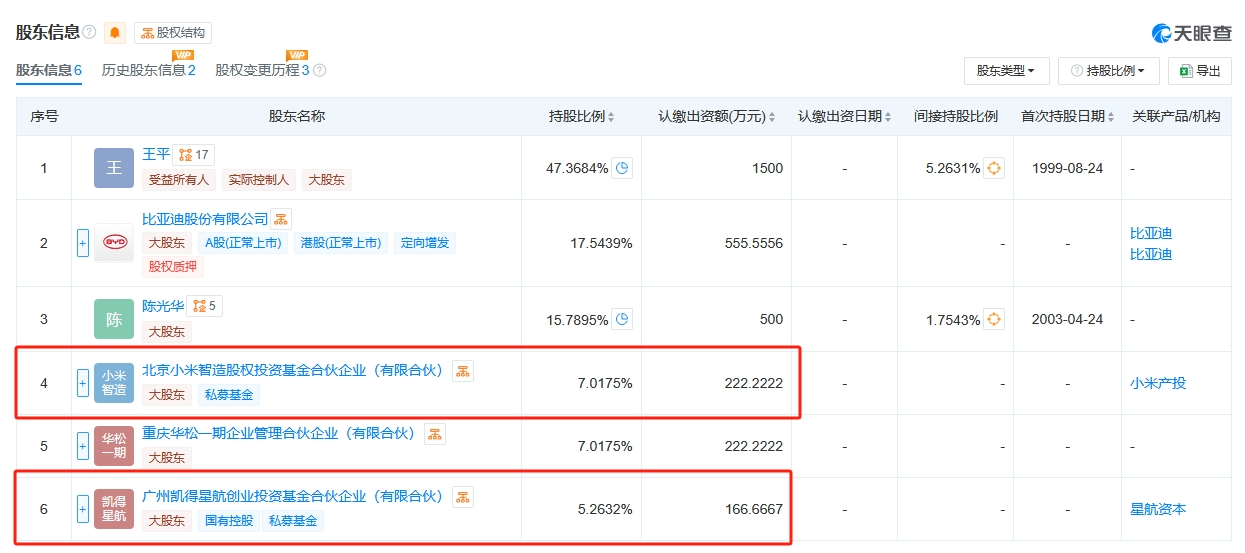The width and height of the screenshot is (1245, 553).
Task: Click pie chart icon next to 15.7895%
Action: pyautogui.click(x=624, y=319)
